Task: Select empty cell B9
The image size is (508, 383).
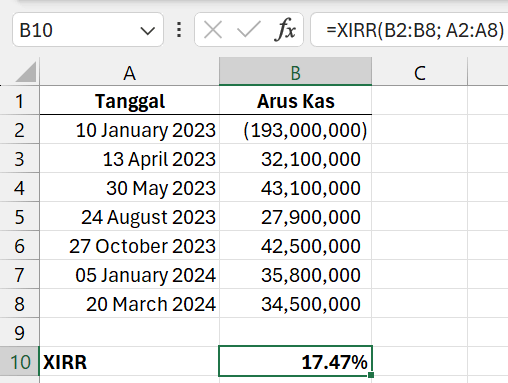Action: tap(295, 332)
